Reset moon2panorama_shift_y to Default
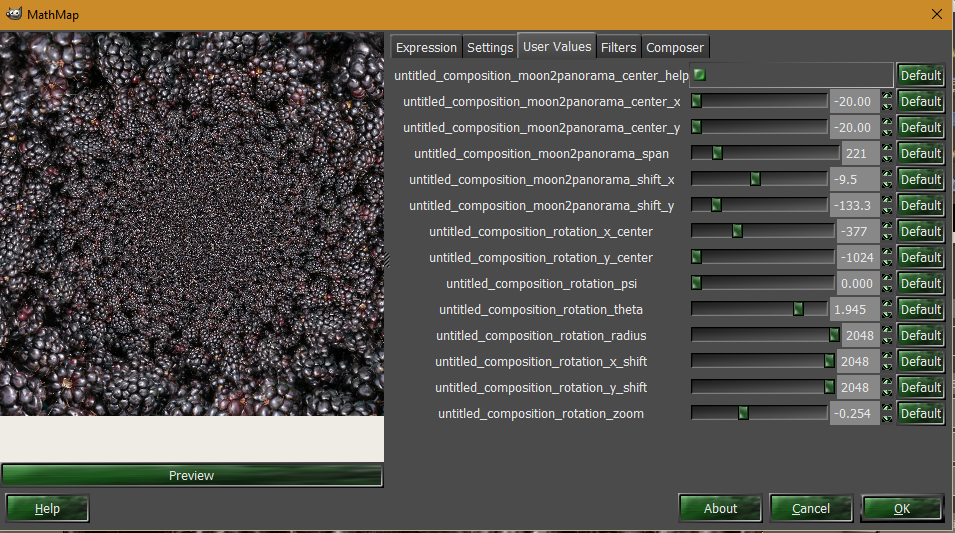This screenshot has width=955, height=533. (920, 206)
